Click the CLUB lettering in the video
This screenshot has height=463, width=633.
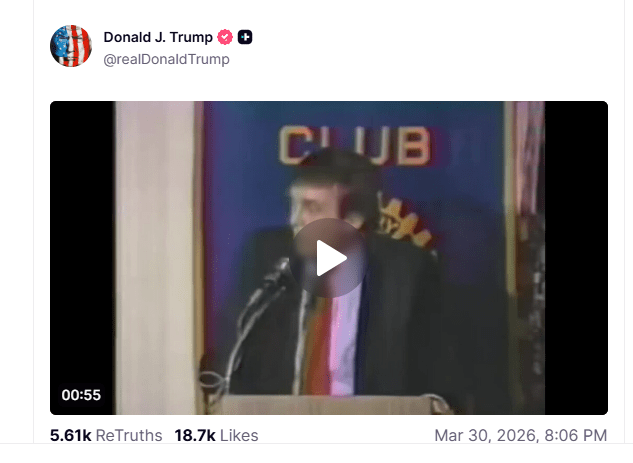pos(354,146)
